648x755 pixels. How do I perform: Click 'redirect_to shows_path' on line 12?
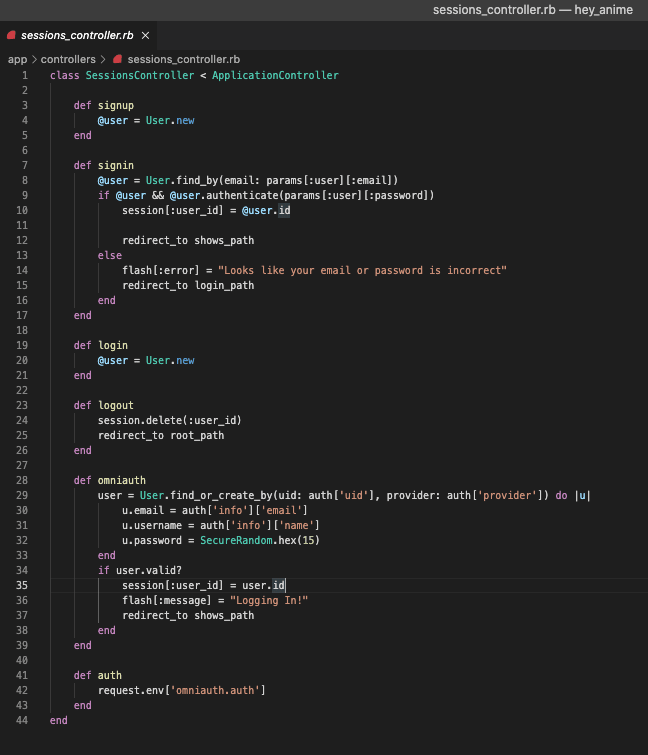point(188,240)
